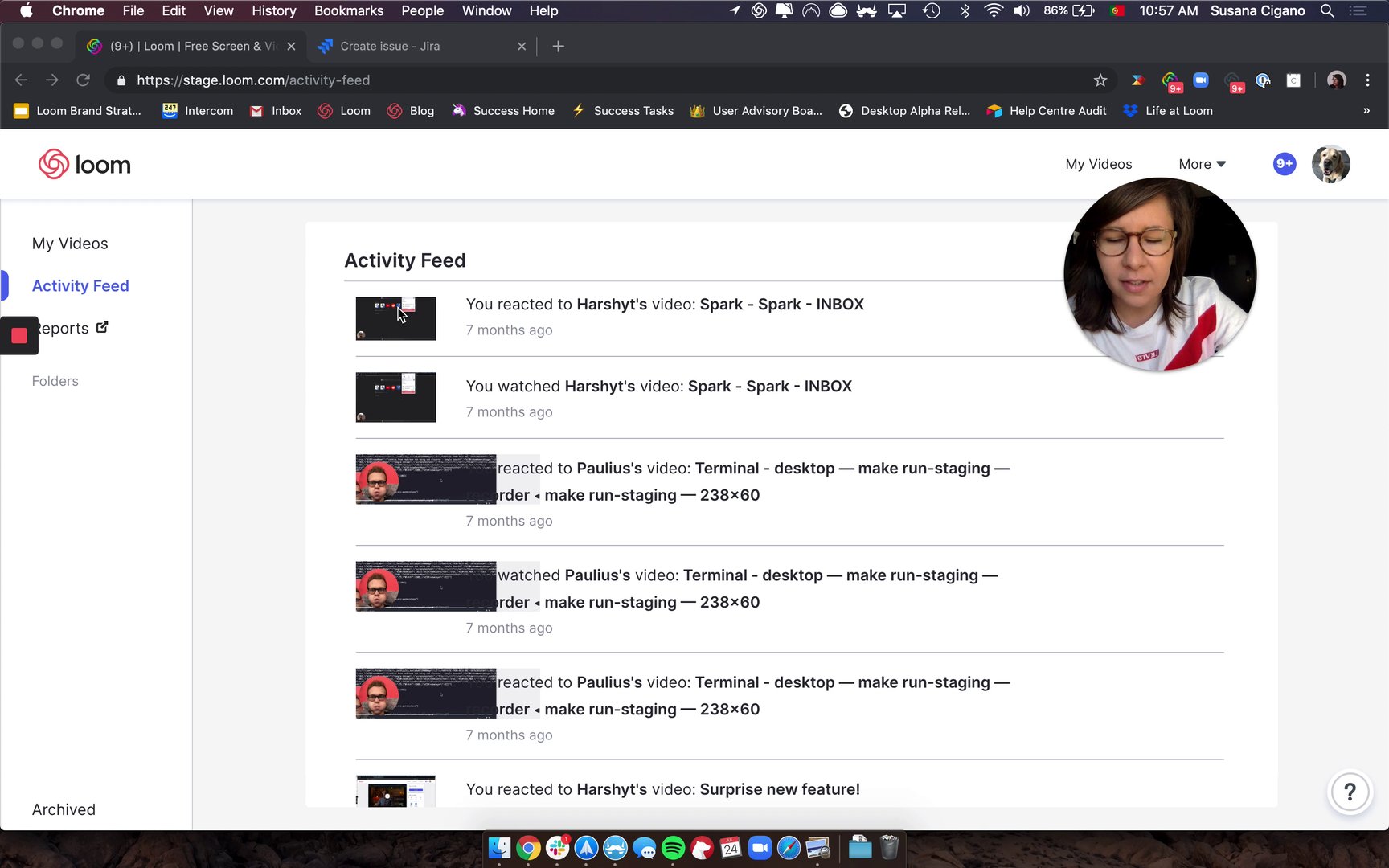Image resolution: width=1389 pixels, height=868 pixels.
Task: Open thumbnail for 'Surprise new feature!' video
Action: tap(395, 791)
